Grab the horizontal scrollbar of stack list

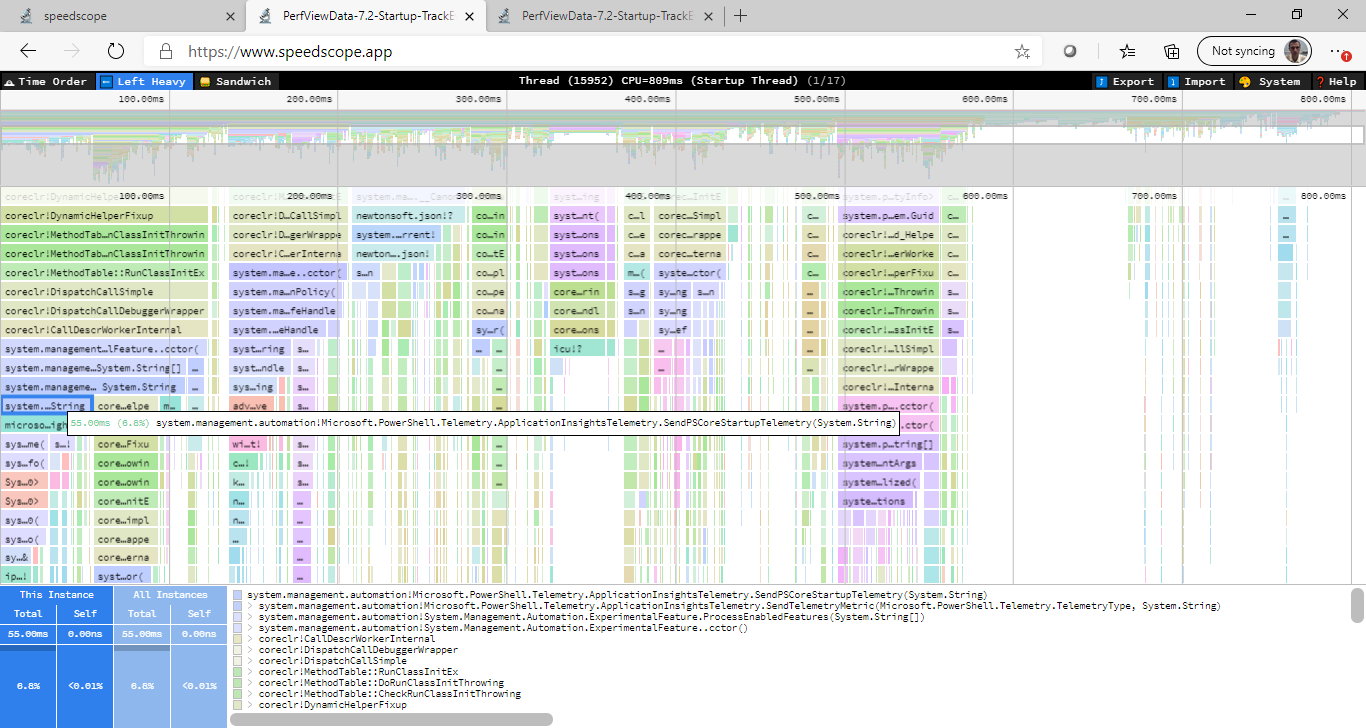391,719
